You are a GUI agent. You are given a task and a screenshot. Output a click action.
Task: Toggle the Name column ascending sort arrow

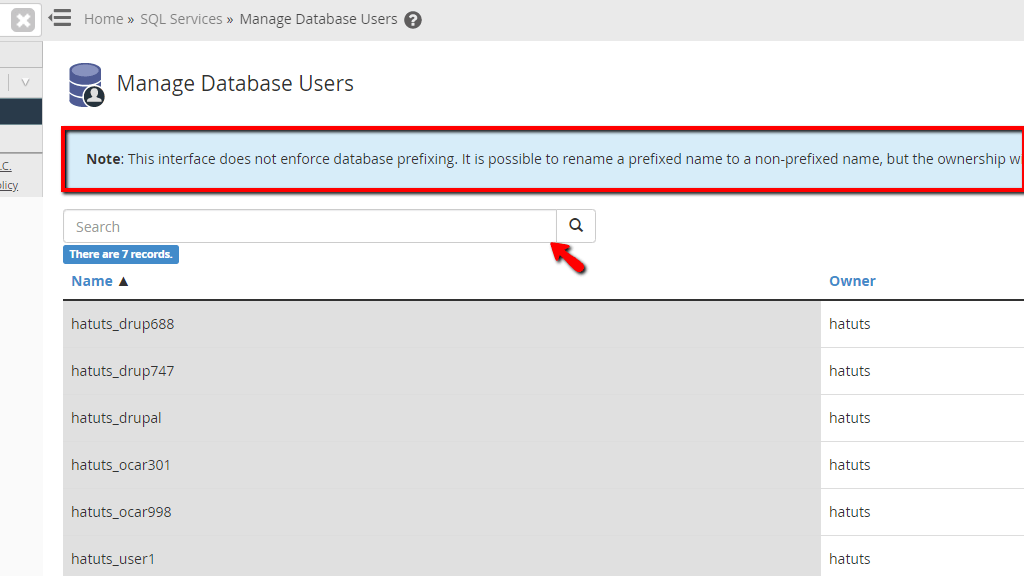(x=123, y=281)
